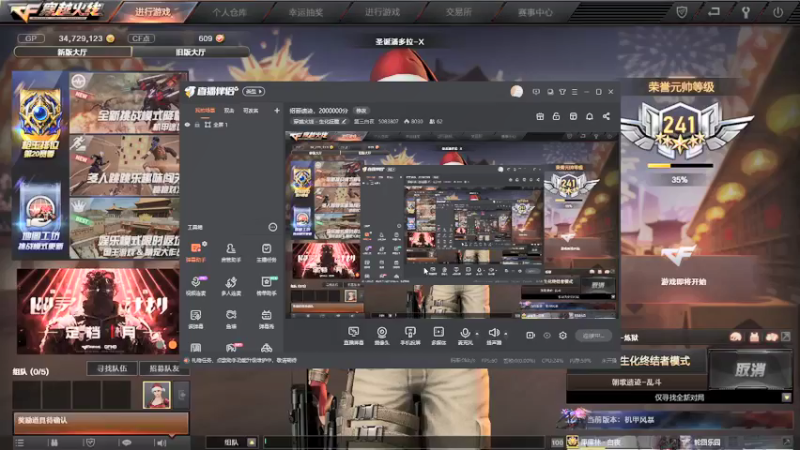The width and height of the screenshot is (800, 450).
Task: Open the wrench settings icon in CrossFire top bar
Action: 745,12
